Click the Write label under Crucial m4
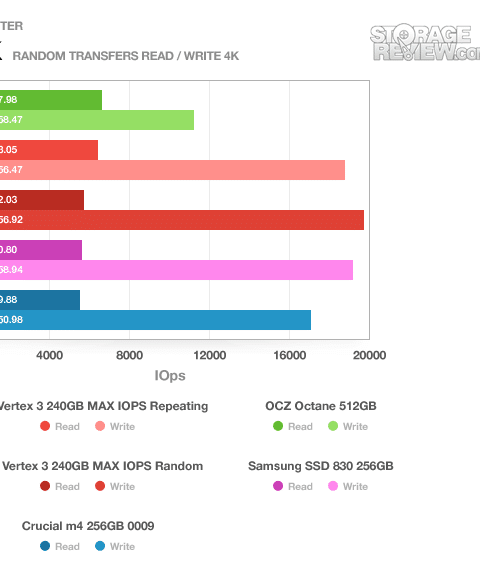 [122, 546]
